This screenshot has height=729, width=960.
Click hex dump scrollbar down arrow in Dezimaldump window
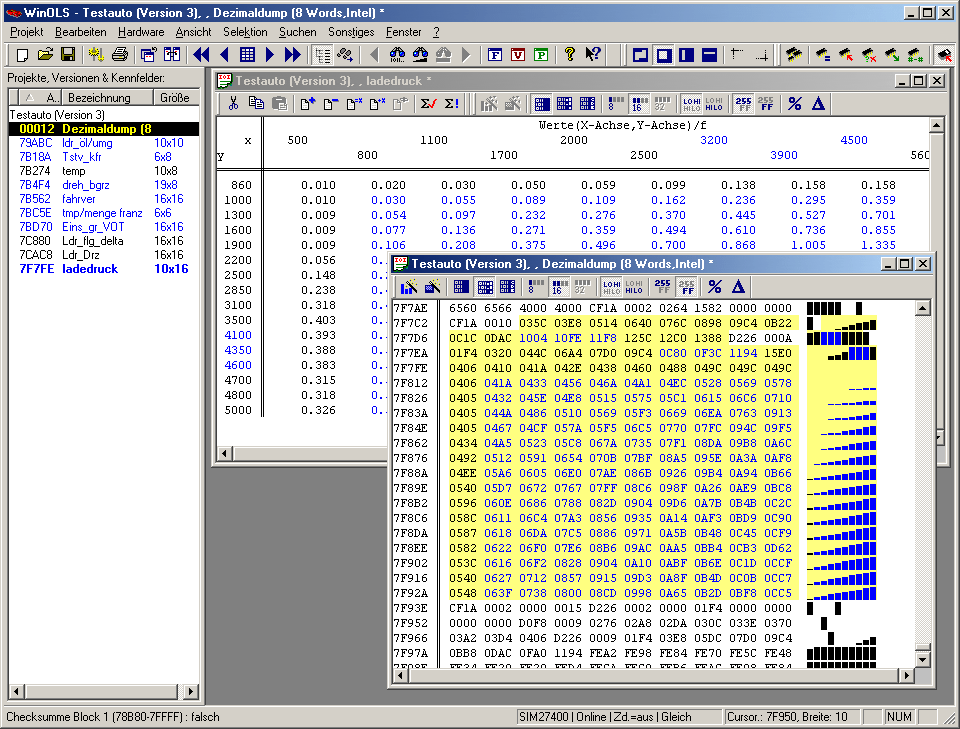pyautogui.click(x=923, y=659)
